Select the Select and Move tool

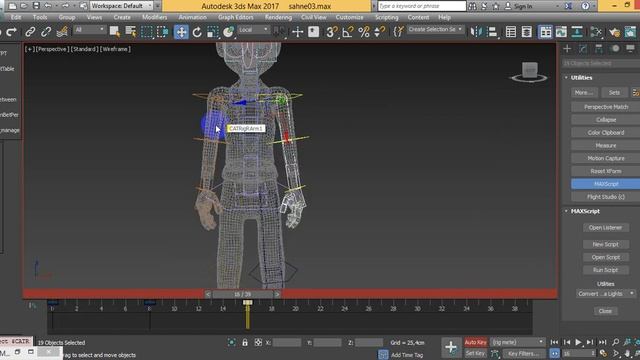[181, 32]
